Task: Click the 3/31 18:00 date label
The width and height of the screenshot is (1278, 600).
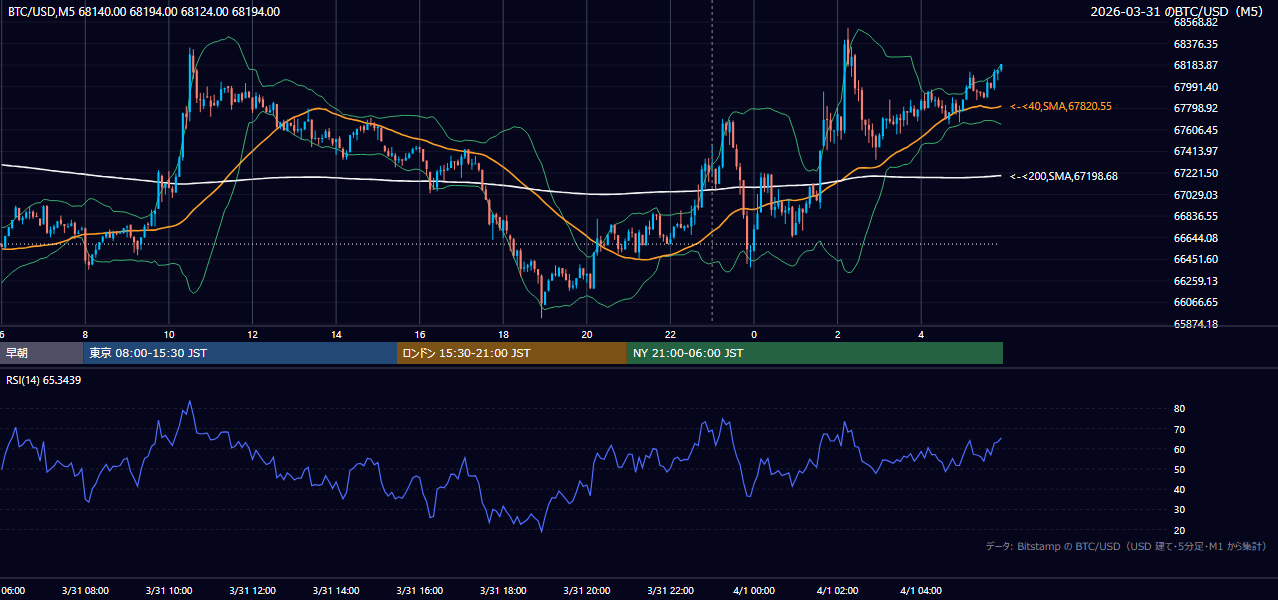Action: (503, 591)
